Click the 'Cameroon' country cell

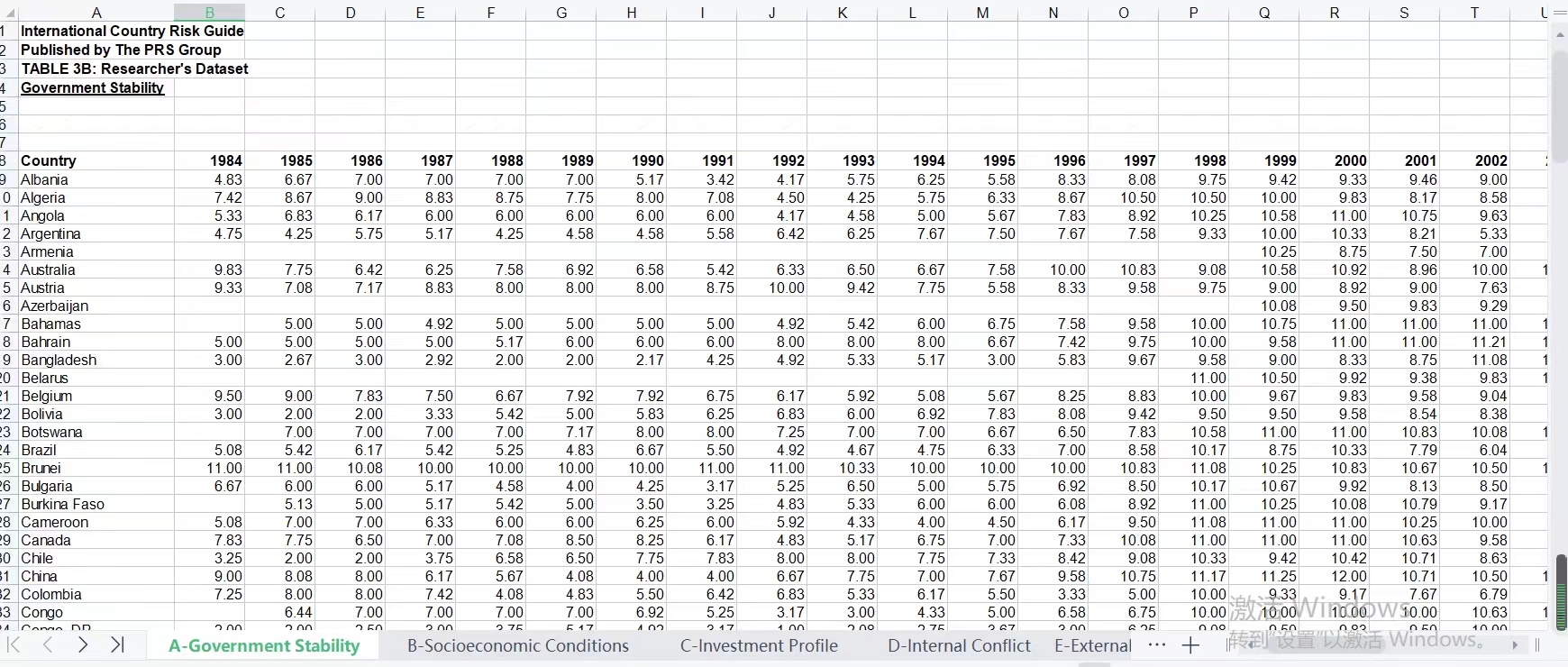(96, 522)
